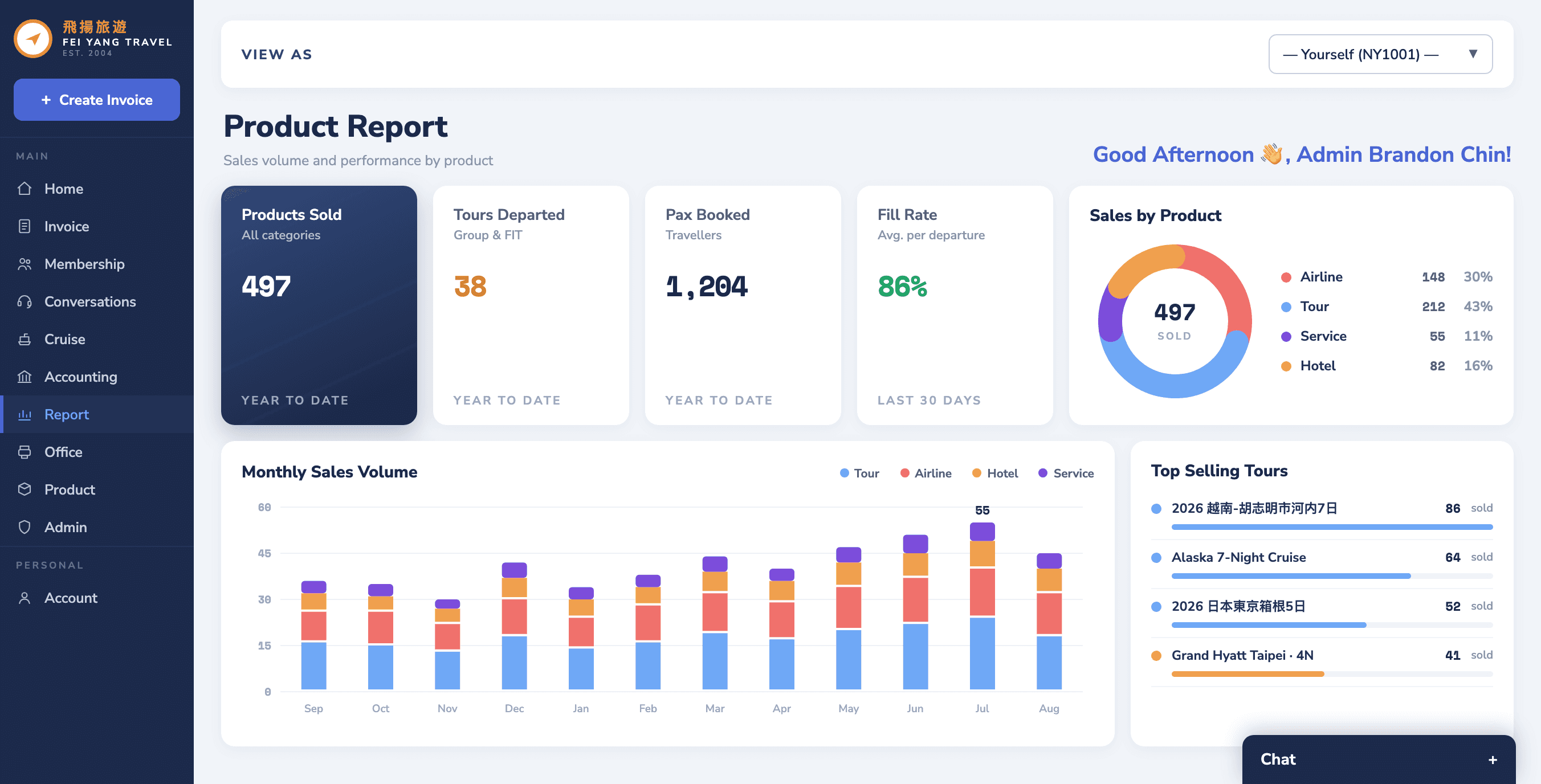Viewport: 1541px width, 784px height.
Task: Click the Hotel legend row in Sales by Product
Action: pyautogui.click(x=1386, y=365)
